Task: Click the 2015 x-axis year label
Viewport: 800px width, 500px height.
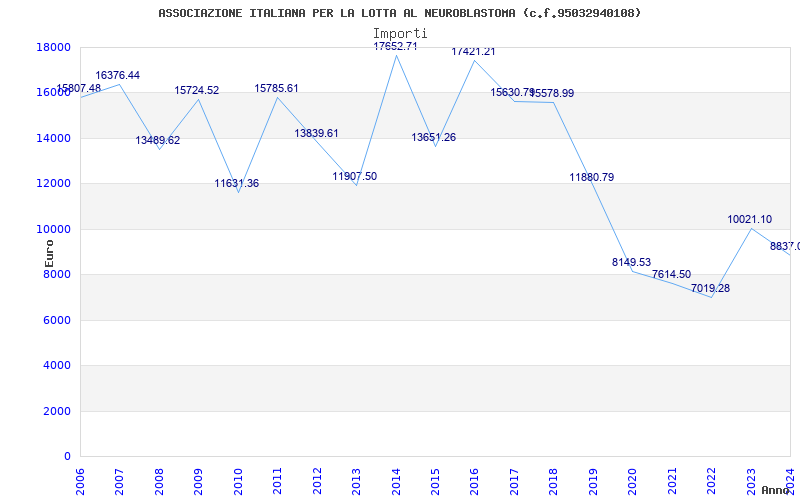Action: click(x=435, y=481)
